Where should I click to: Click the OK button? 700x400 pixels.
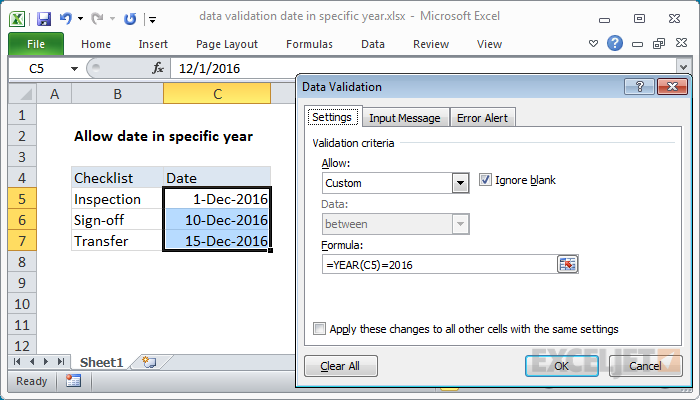click(562, 366)
